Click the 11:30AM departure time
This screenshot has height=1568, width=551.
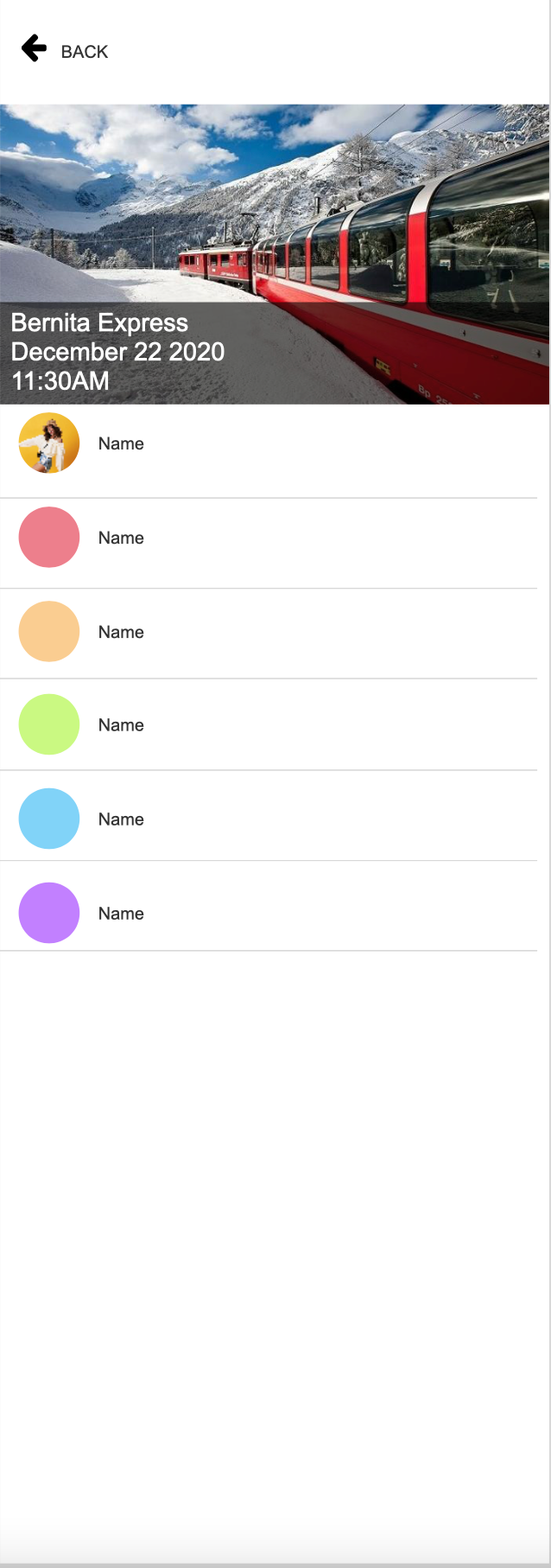point(60,381)
